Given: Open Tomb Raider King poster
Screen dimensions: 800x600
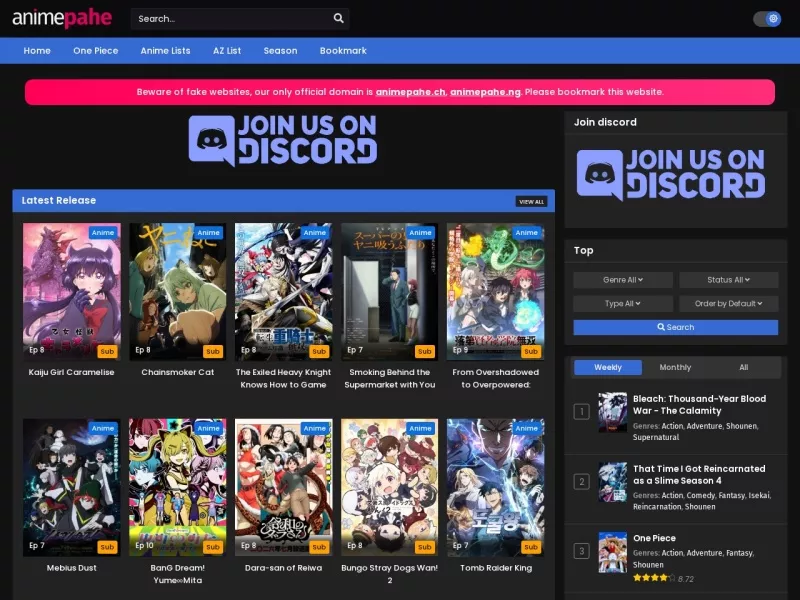Looking at the screenshot, I should [x=495, y=487].
